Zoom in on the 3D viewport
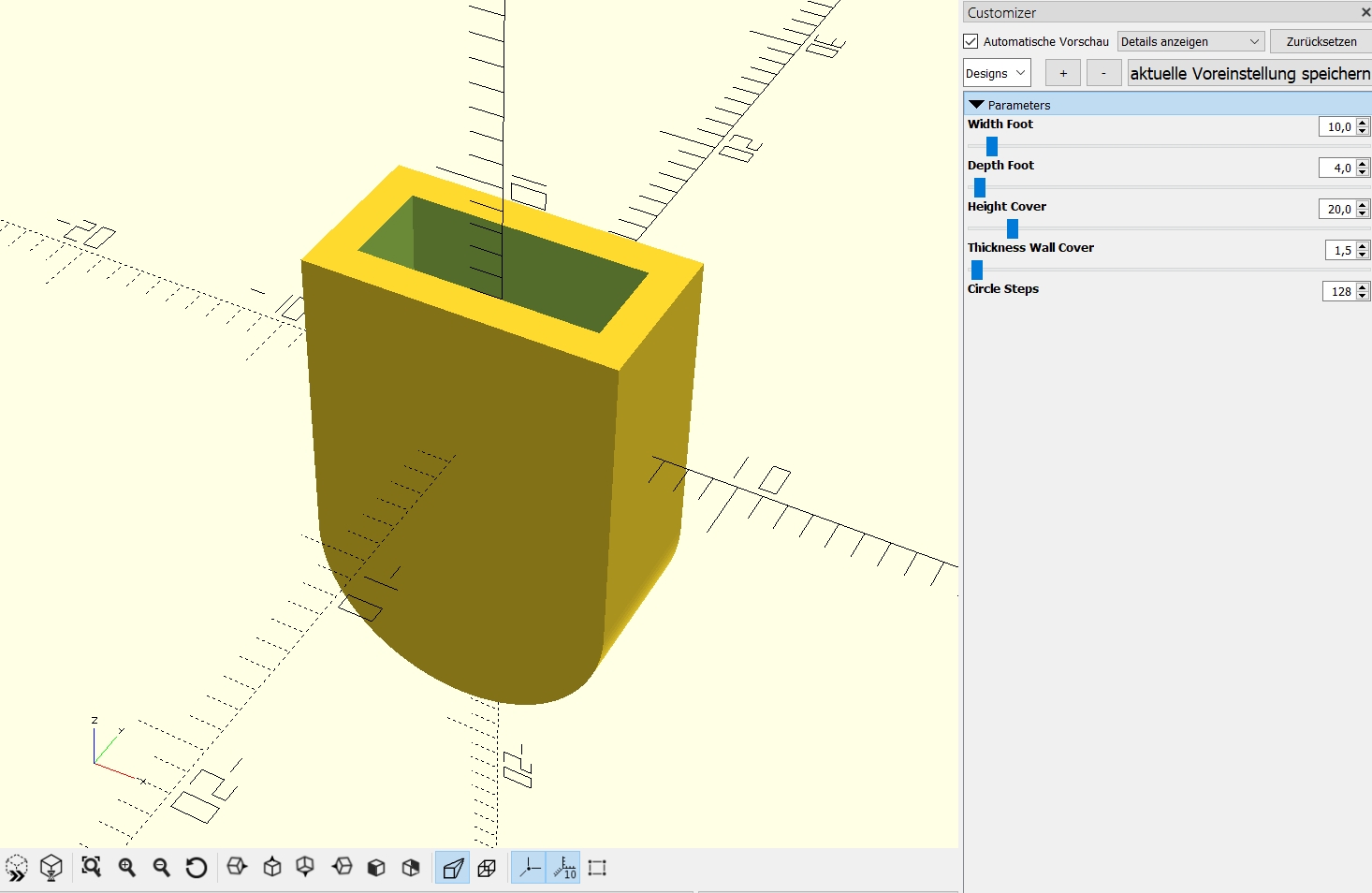The width and height of the screenshot is (1372, 893). pos(126,868)
